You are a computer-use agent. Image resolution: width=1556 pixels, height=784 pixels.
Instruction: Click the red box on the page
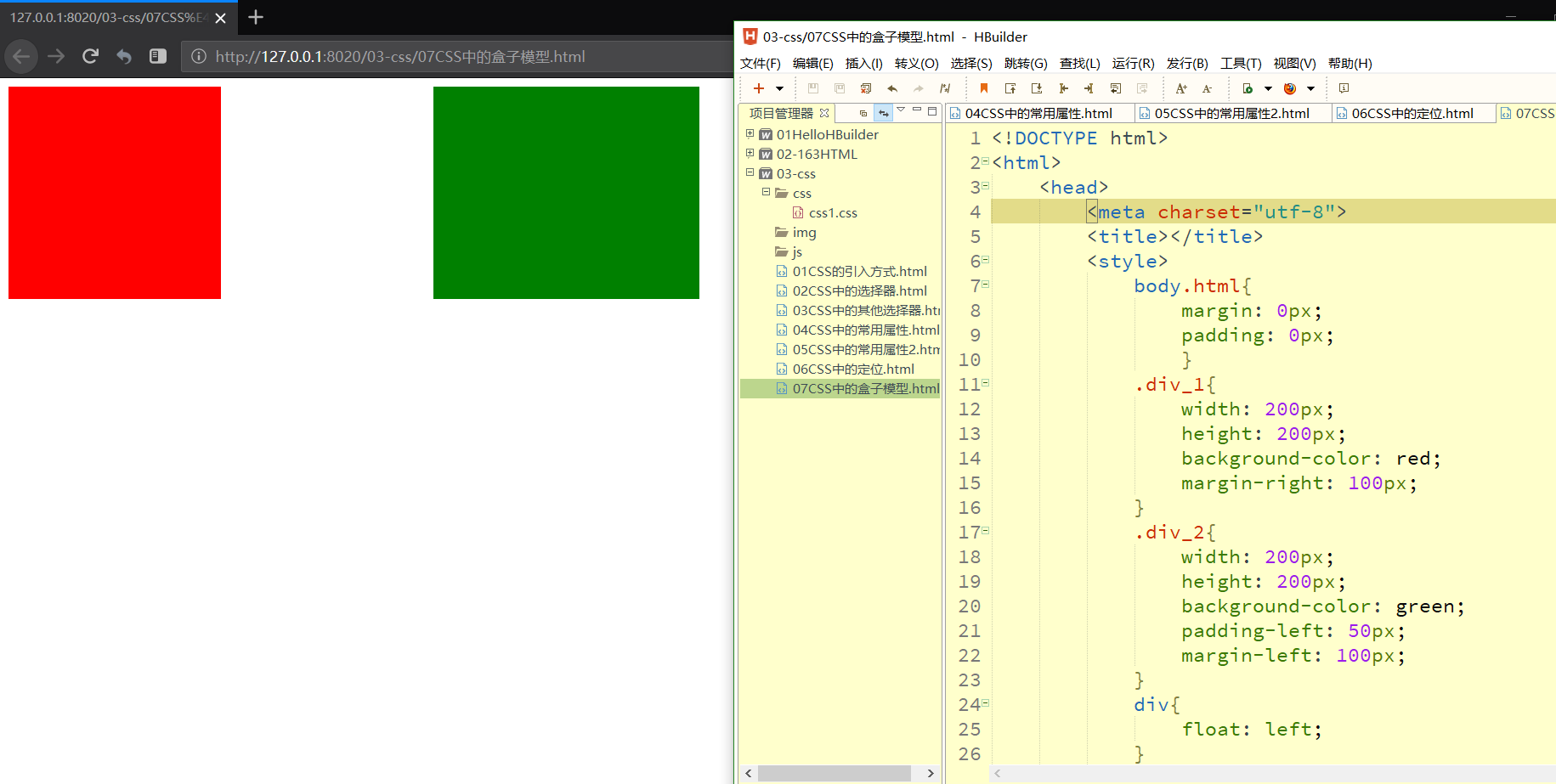(115, 193)
